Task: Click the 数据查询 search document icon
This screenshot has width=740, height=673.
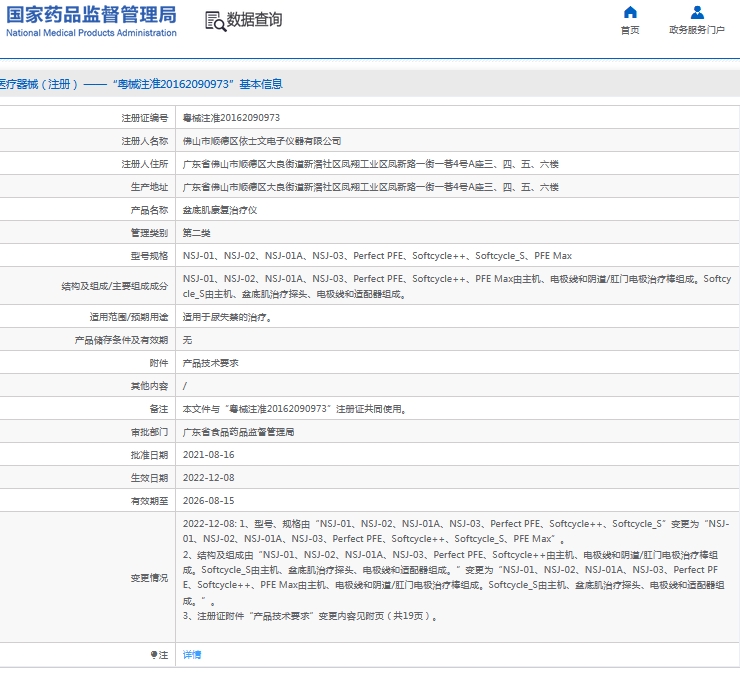Action: [x=216, y=21]
